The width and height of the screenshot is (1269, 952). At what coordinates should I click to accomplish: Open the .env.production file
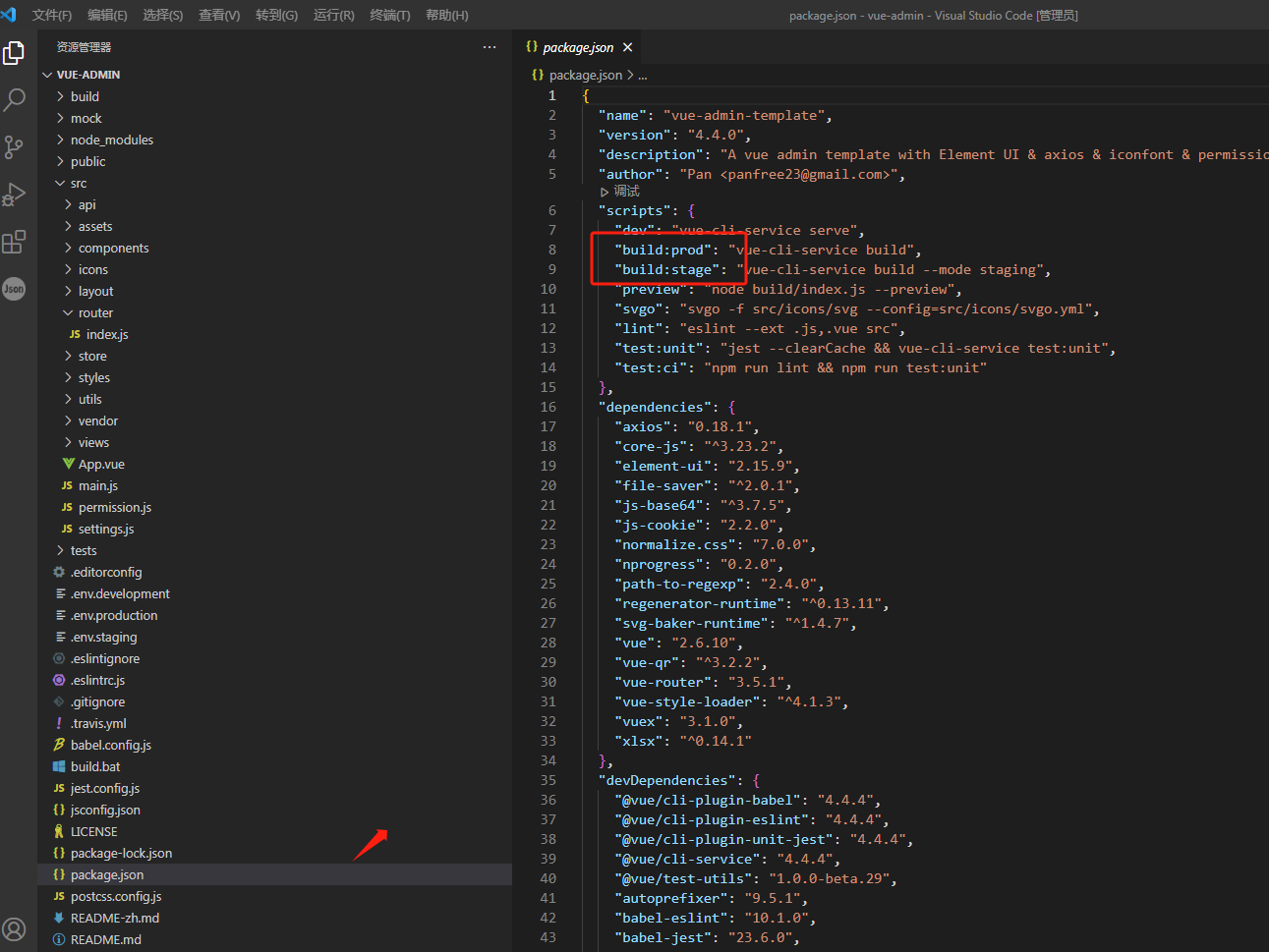275,615
